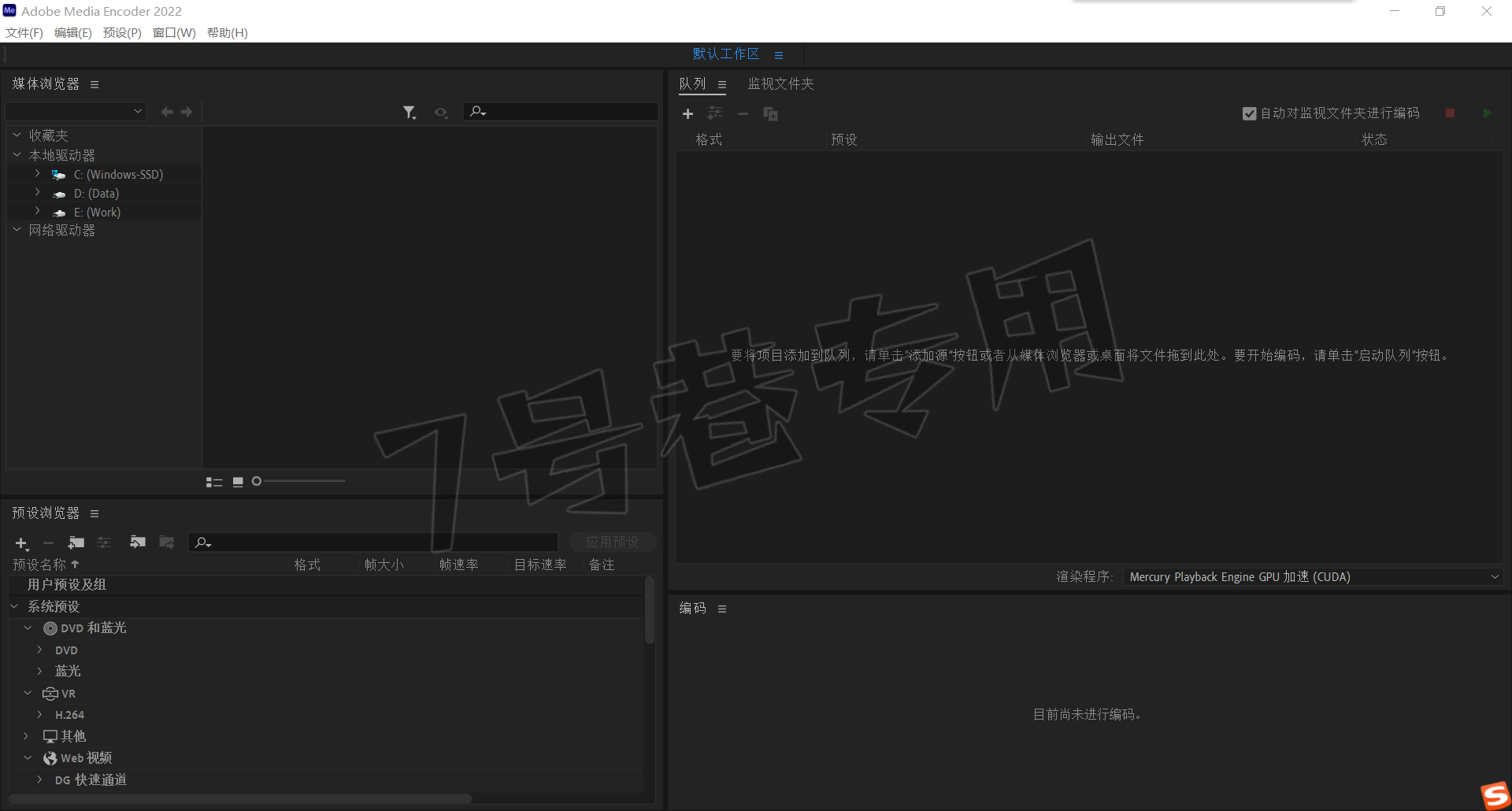Go back in Media Browser navigation

pos(167,112)
